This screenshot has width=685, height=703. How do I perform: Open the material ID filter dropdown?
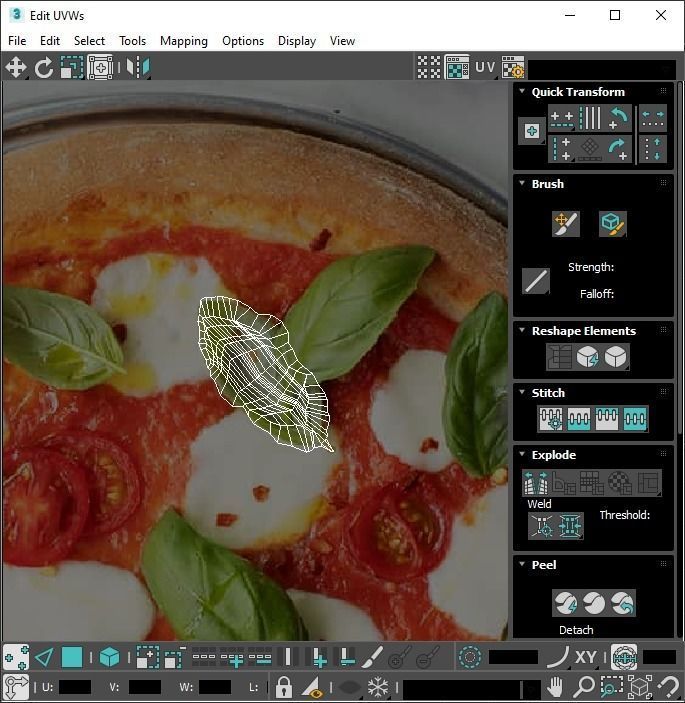tap(473, 688)
